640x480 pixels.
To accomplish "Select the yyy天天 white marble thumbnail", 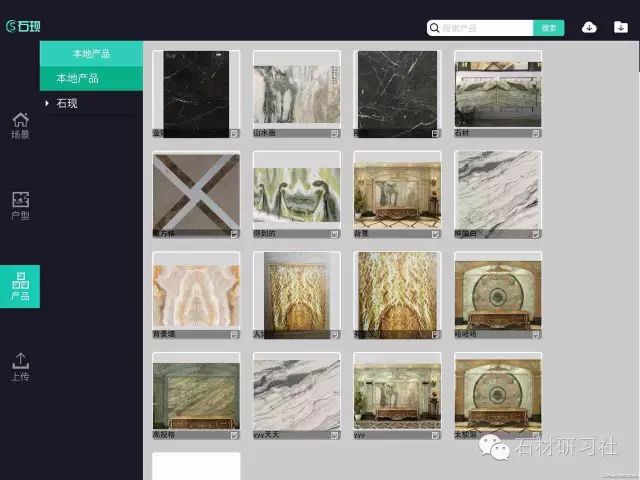I will coord(297,396).
